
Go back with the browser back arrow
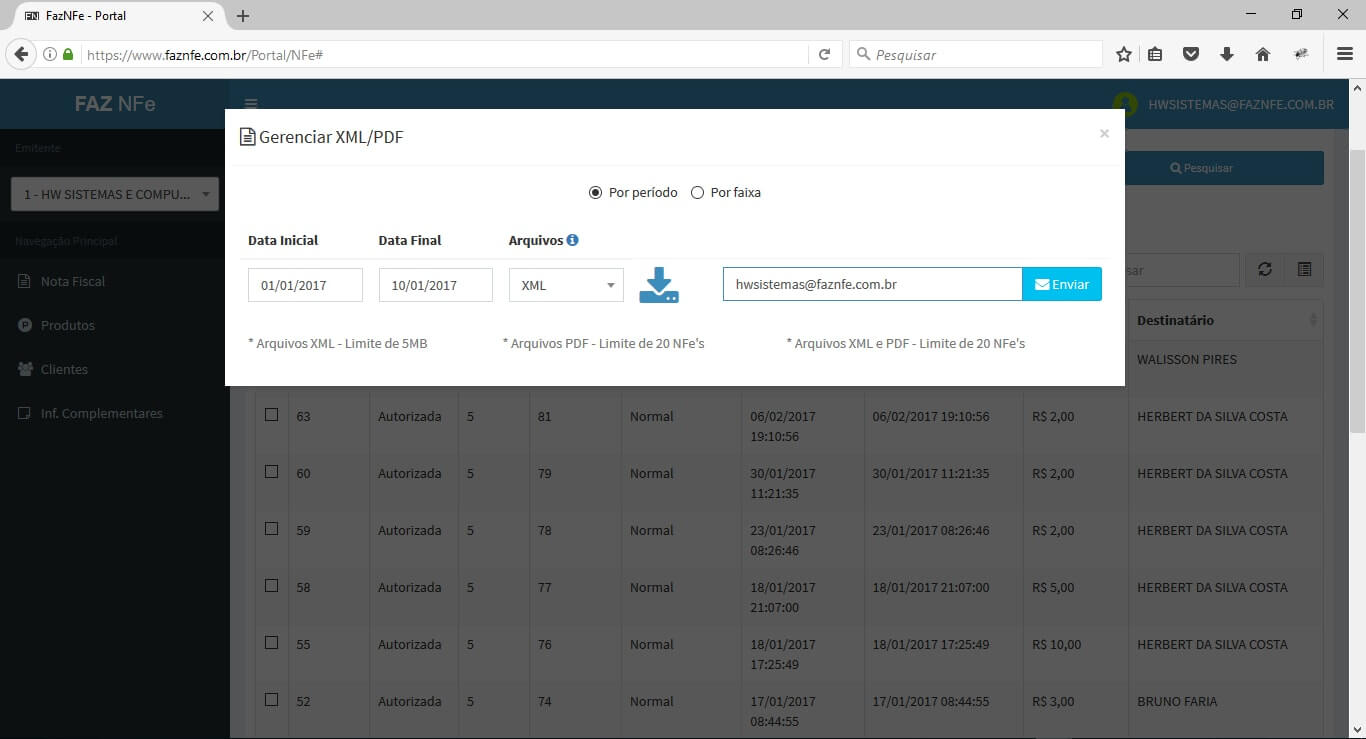click(x=22, y=55)
